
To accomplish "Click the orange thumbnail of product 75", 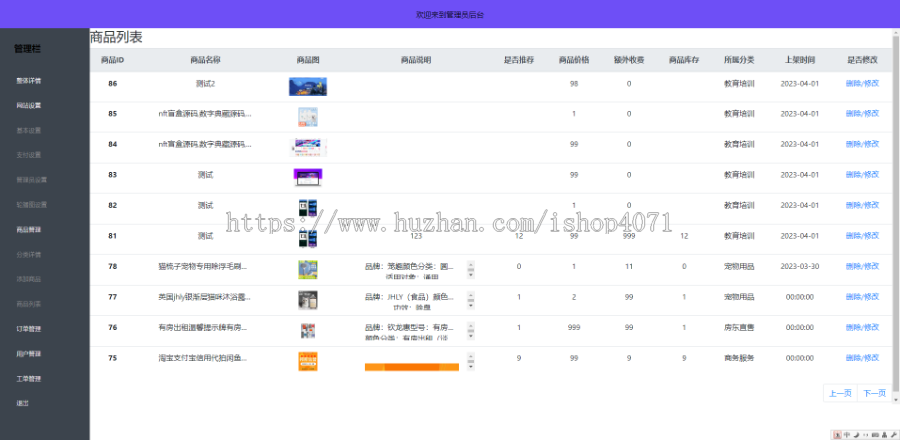I will pyautogui.click(x=308, y=361).
